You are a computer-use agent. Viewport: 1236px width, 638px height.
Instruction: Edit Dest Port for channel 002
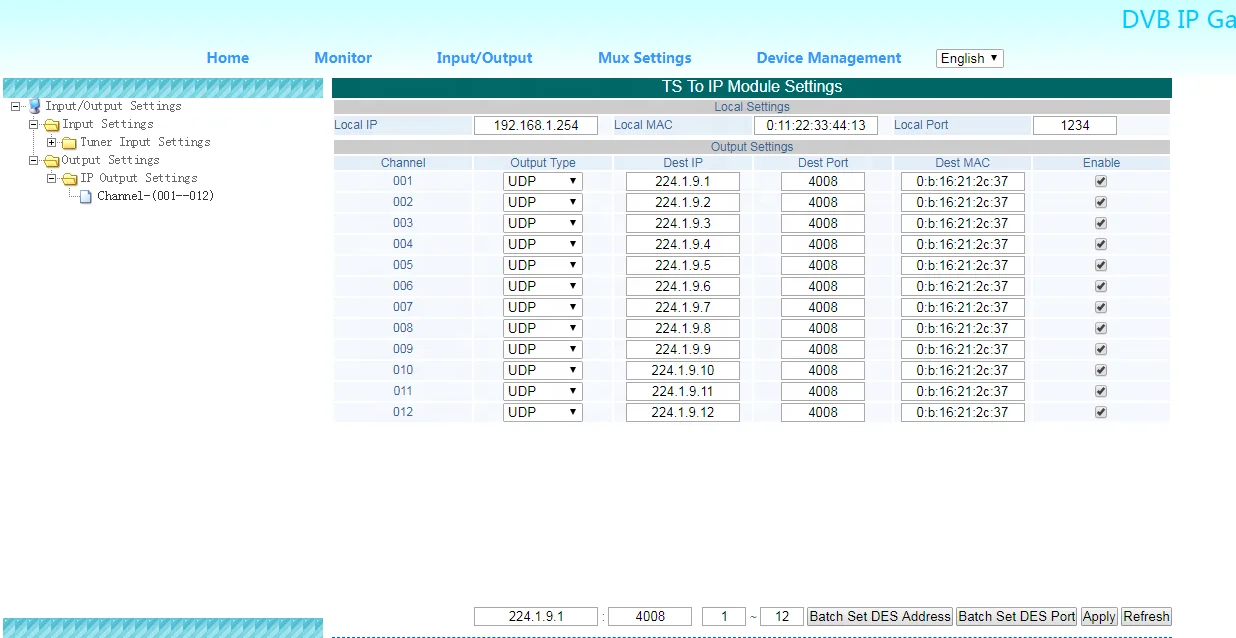click(823, 202)
